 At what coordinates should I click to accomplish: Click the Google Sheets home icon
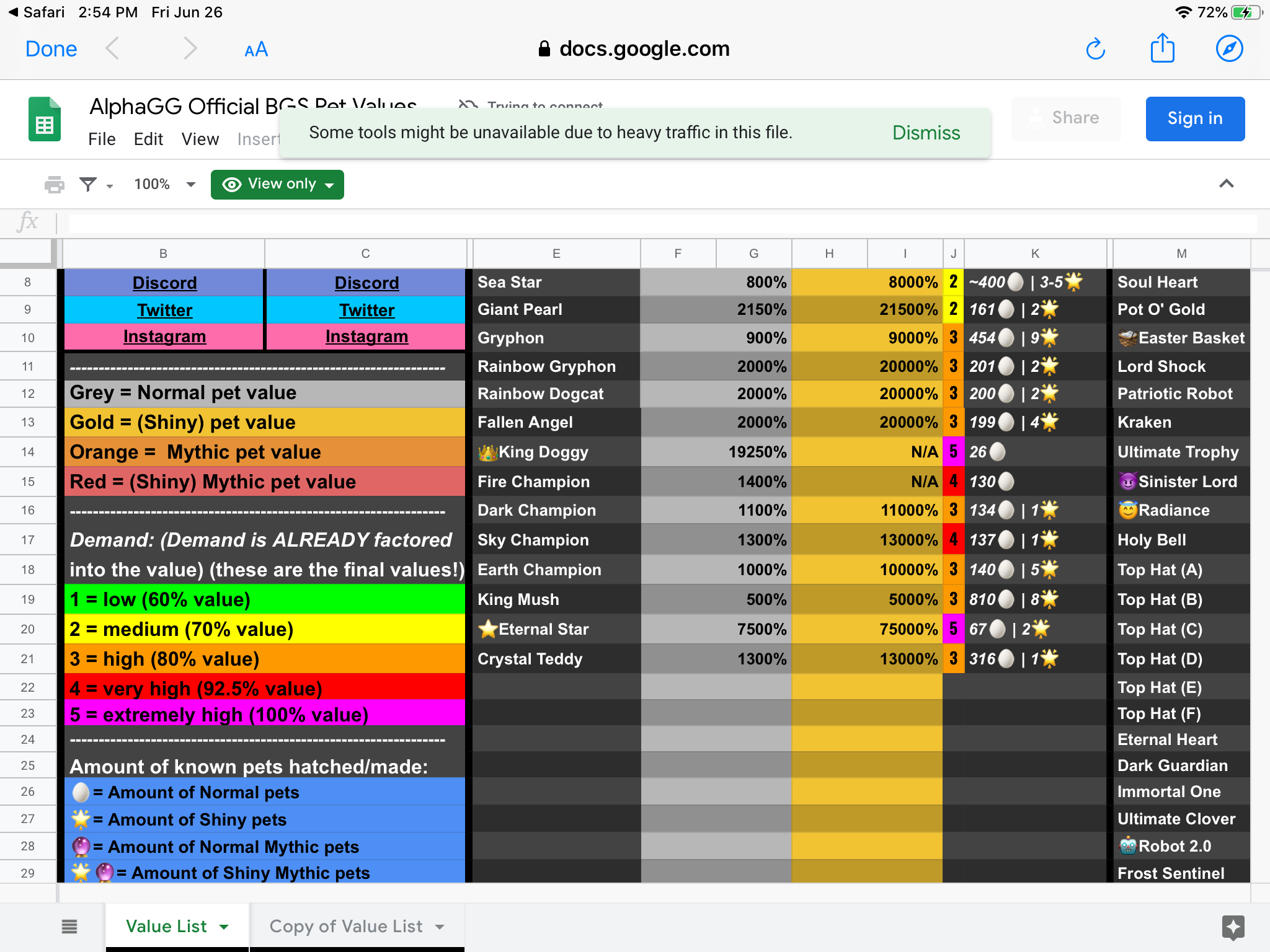45,120
